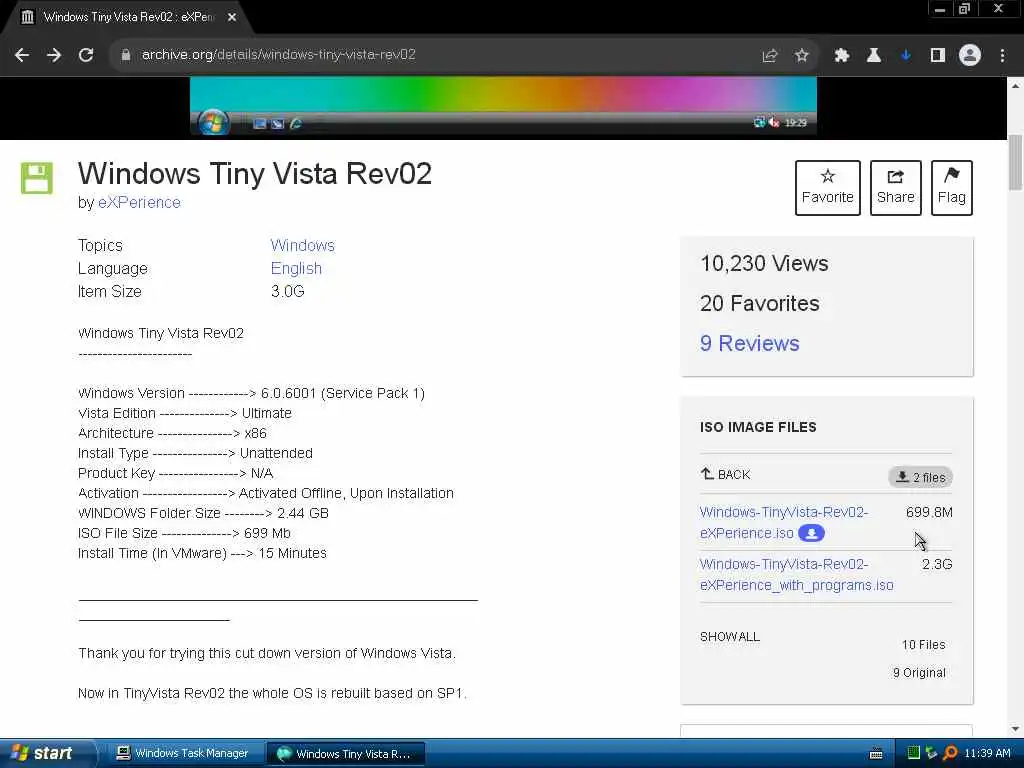This screenshot has width=1024, height=768.
Task: Click the scrollbar up arrow
Action: pyautogui.click(x=1015, y=85)
